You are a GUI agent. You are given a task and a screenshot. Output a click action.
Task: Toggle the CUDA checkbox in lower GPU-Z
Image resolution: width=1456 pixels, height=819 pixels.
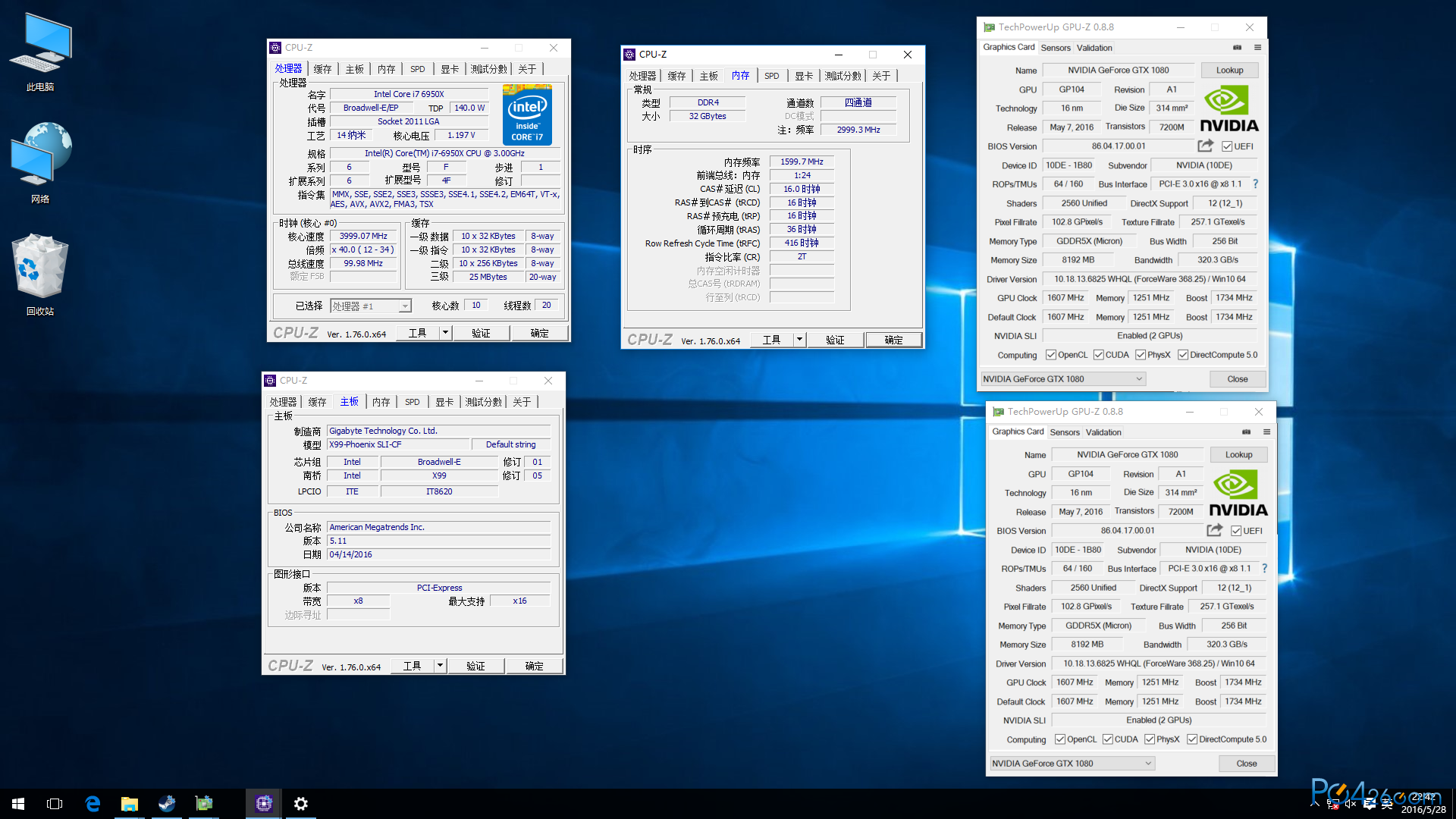pos(1107,739)
